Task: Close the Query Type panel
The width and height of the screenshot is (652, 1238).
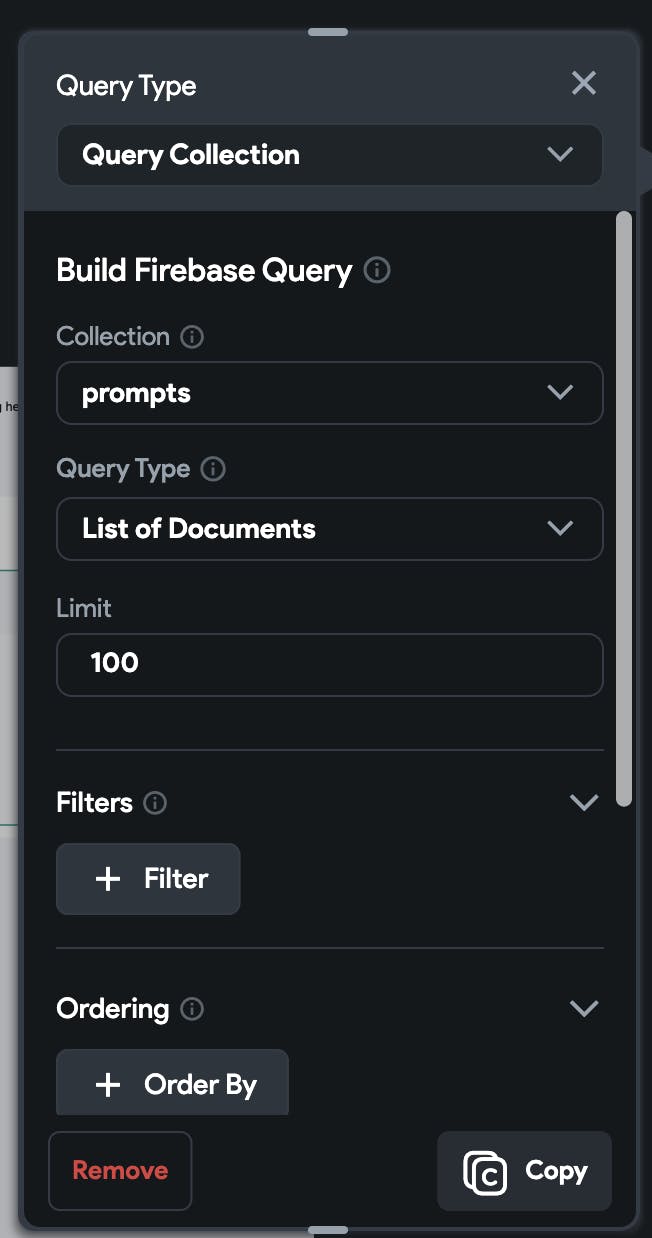Action: pyautogui.click(x=583, y=84)
